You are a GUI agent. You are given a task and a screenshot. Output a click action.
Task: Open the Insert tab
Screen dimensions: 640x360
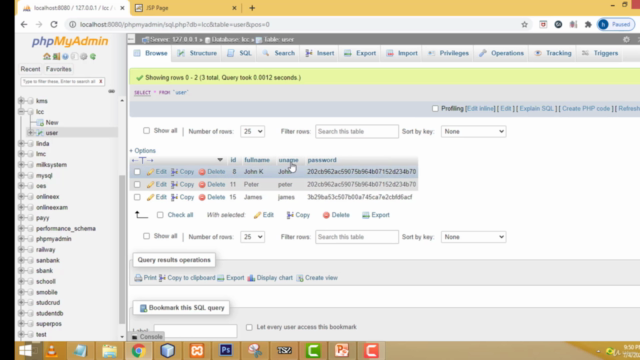click(x=320, y=53)
